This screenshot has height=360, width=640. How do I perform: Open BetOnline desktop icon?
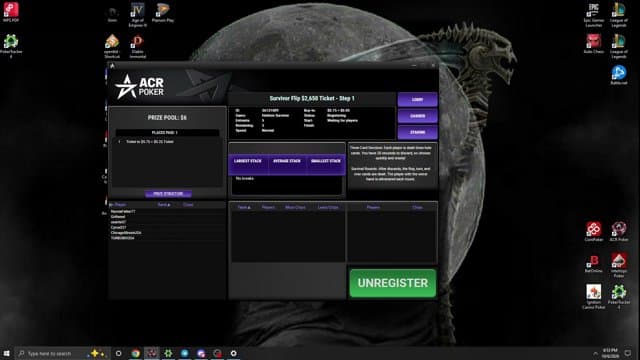click(x=594, y=263)
